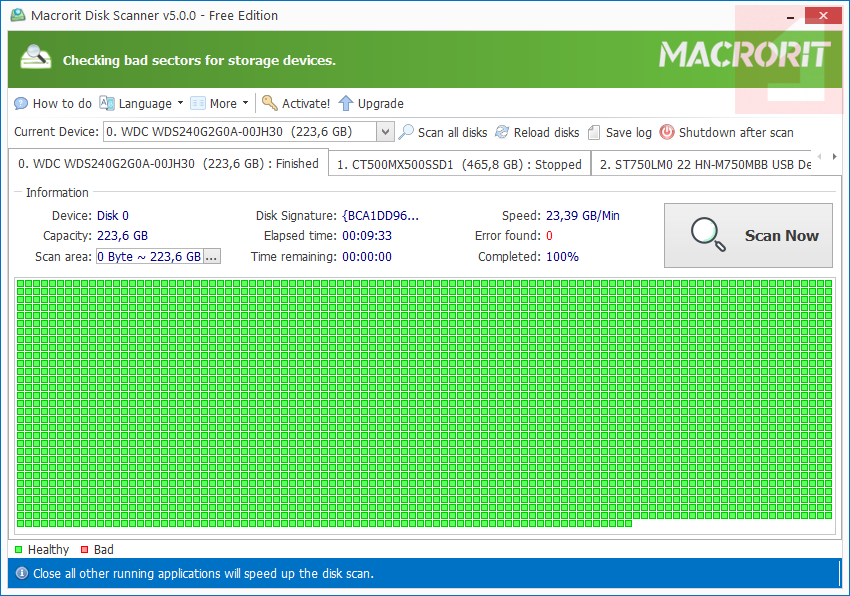Click the Elapsed time 00:09:33 value

coord(367,236)
